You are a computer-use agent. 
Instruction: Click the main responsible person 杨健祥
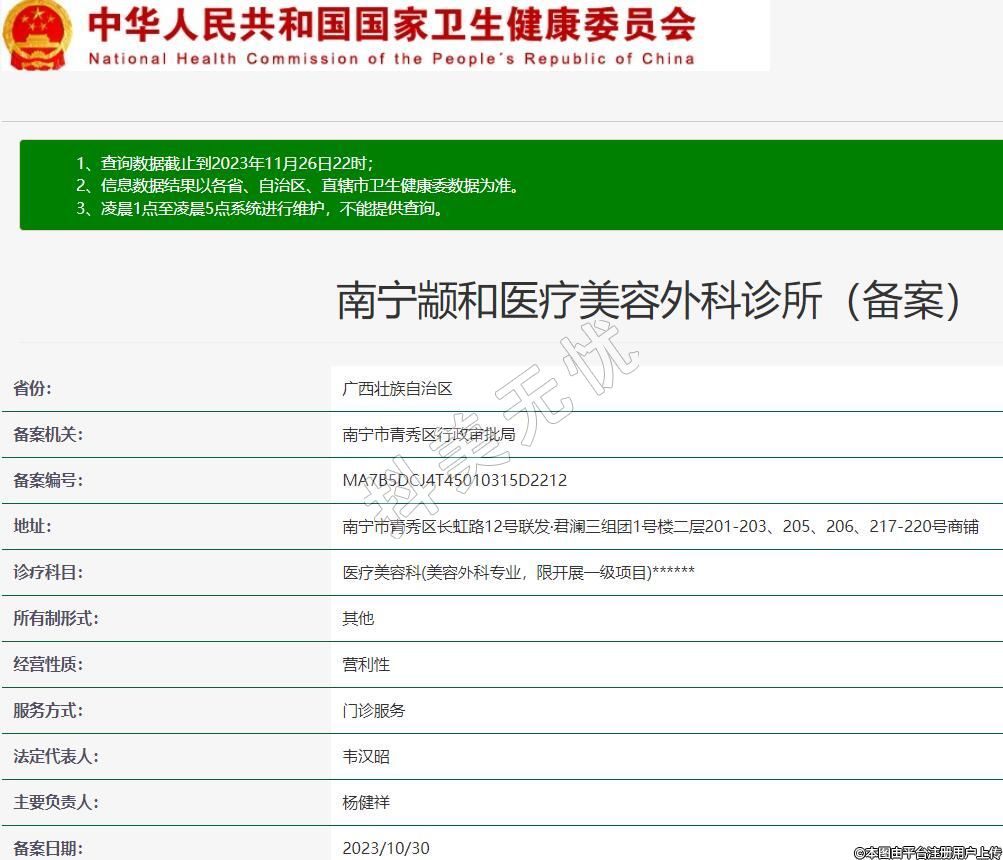(366, 803)
